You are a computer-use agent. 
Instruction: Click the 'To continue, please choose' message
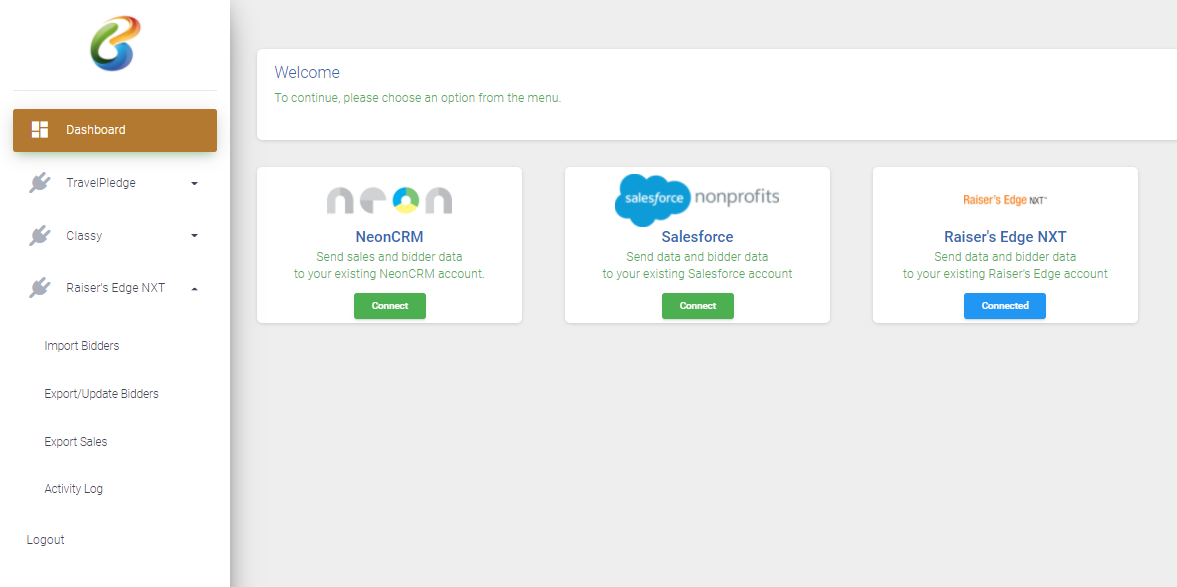(x=417, y=98)
